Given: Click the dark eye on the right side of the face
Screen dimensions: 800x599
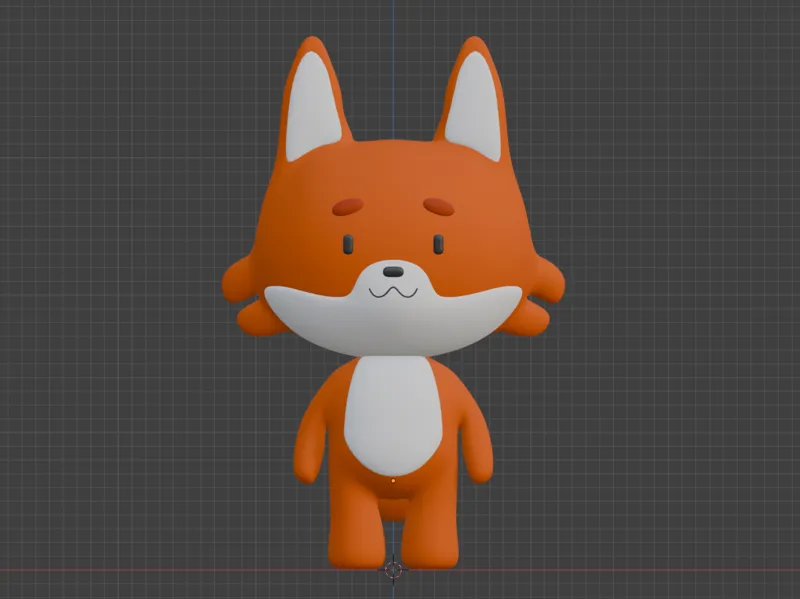Looking at the screenshot, I should pos(438,244).
